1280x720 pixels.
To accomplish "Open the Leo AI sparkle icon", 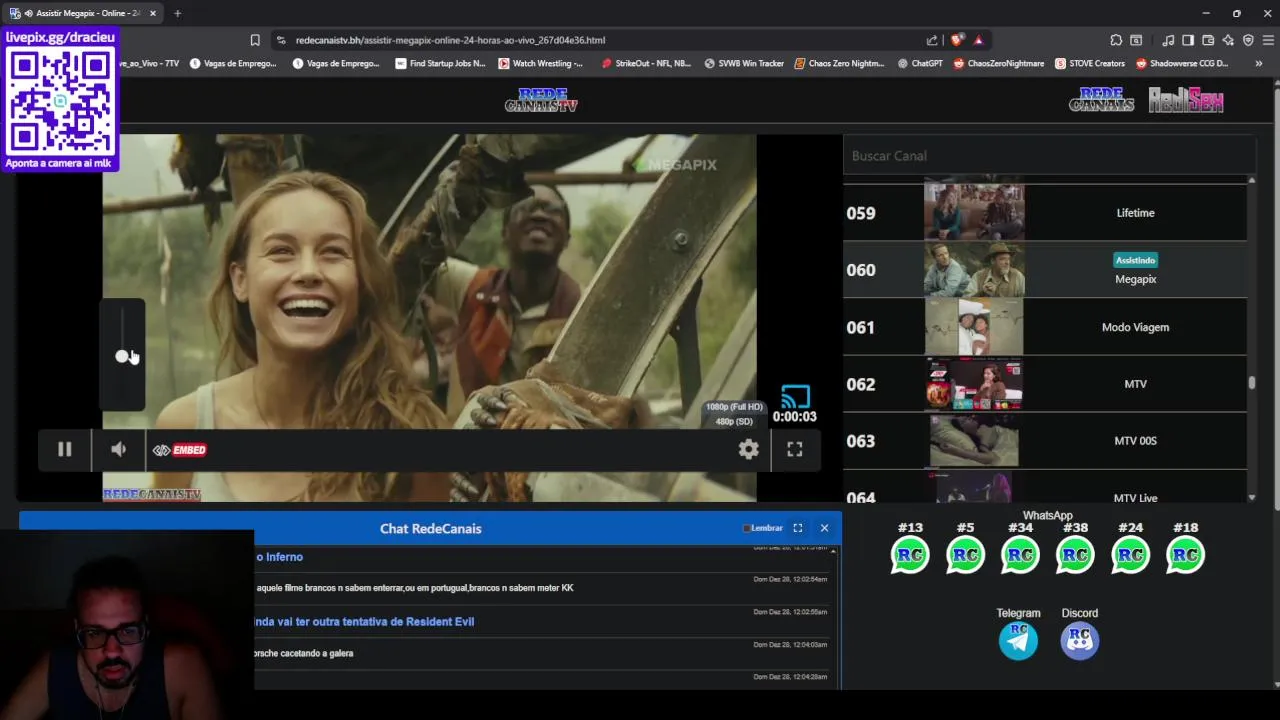I will coord(1228,40).
